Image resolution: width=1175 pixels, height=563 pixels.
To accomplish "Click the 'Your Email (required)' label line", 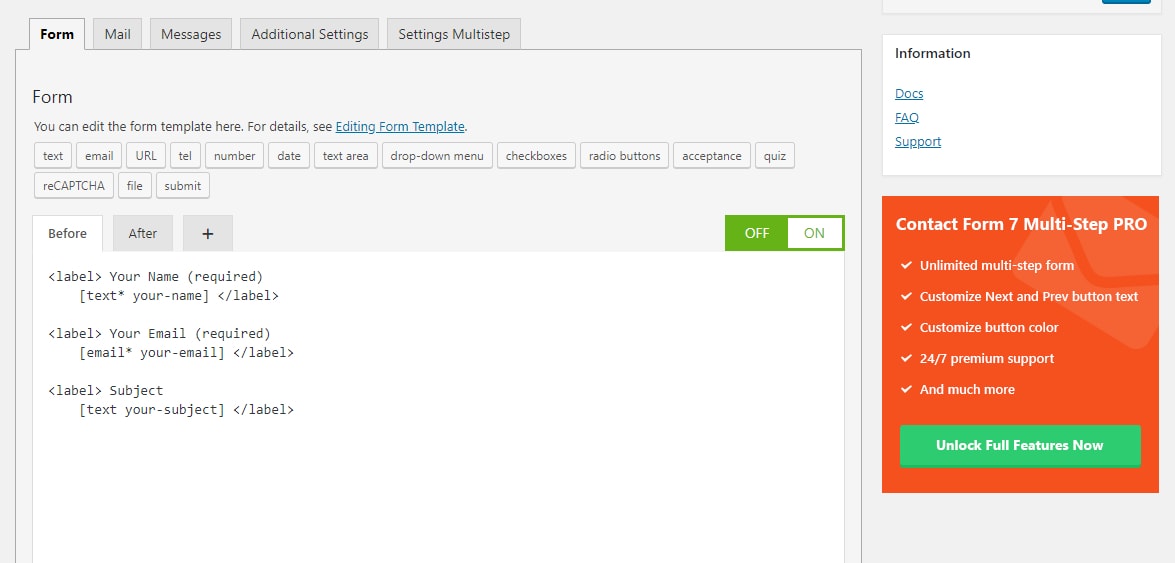I will pyautogui.click(x=160, y=333).
